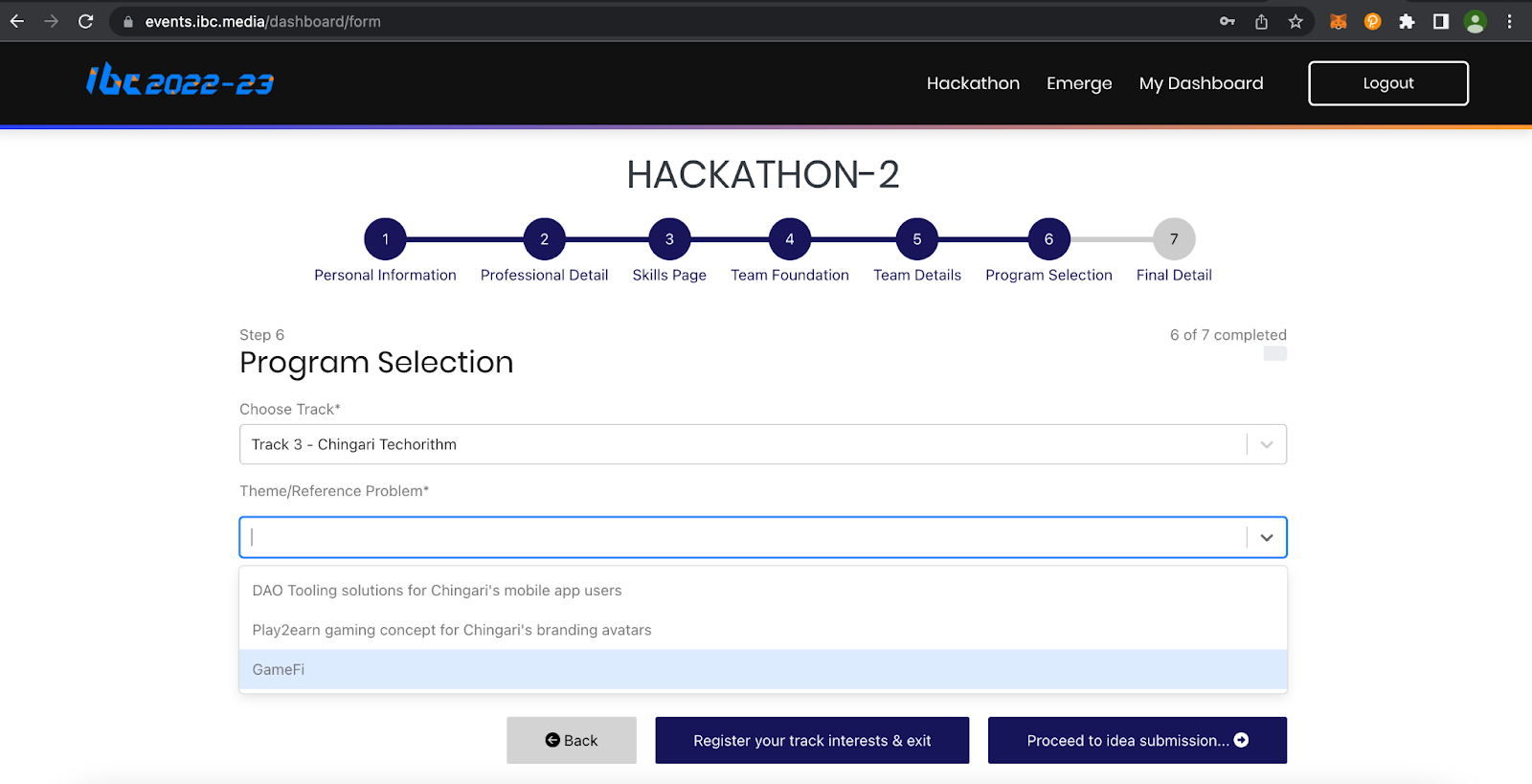
Task: Click Register your track interests & exit
Action: [x=812, y=740]
